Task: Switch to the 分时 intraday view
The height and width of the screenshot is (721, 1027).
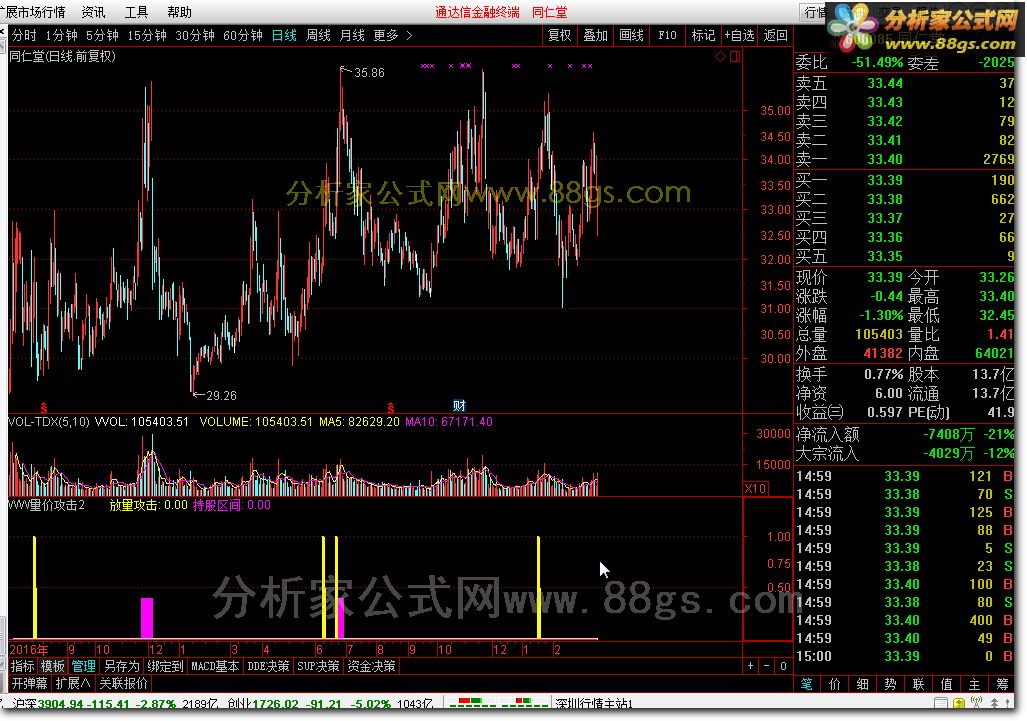Action: tap(24, 35)
